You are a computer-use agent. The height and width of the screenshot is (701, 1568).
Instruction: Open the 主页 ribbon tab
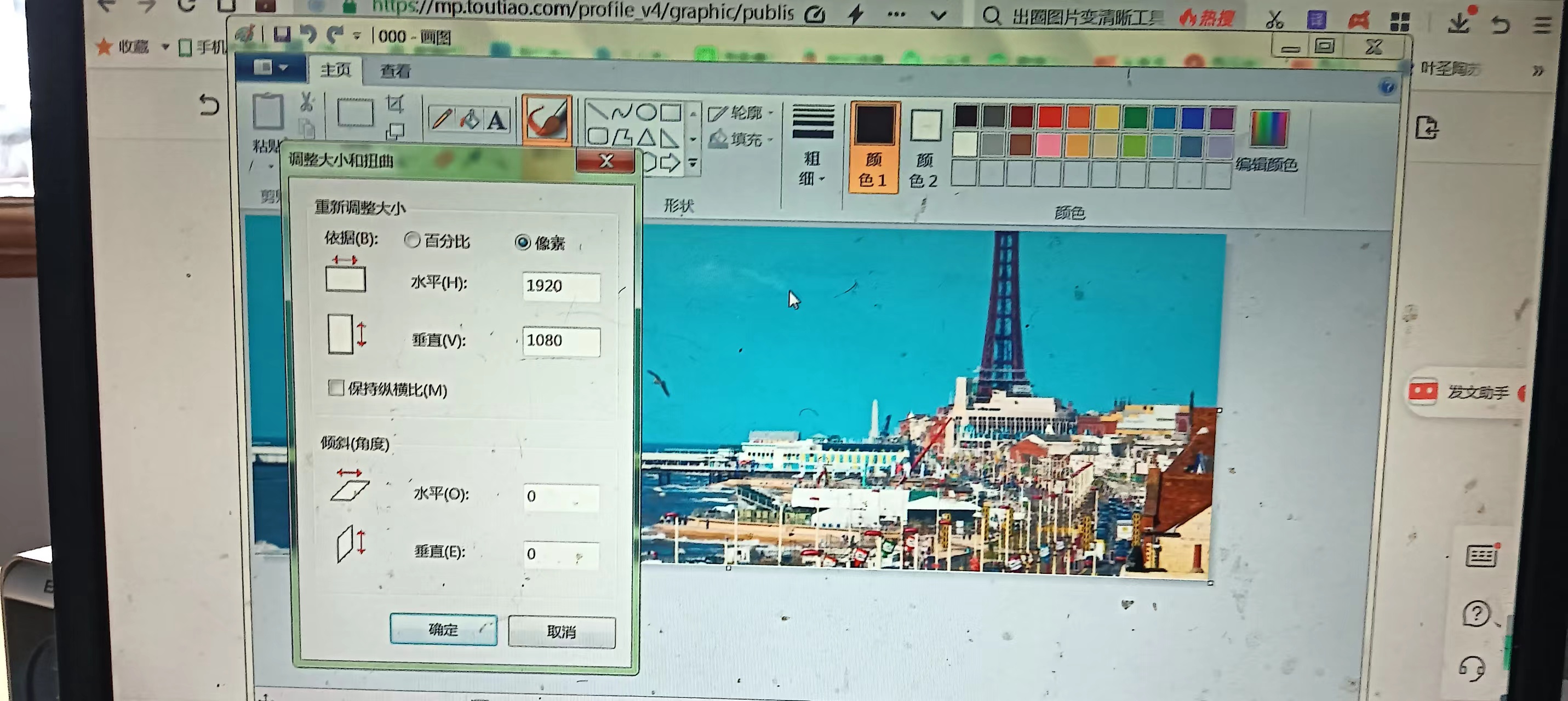(336, 70)
